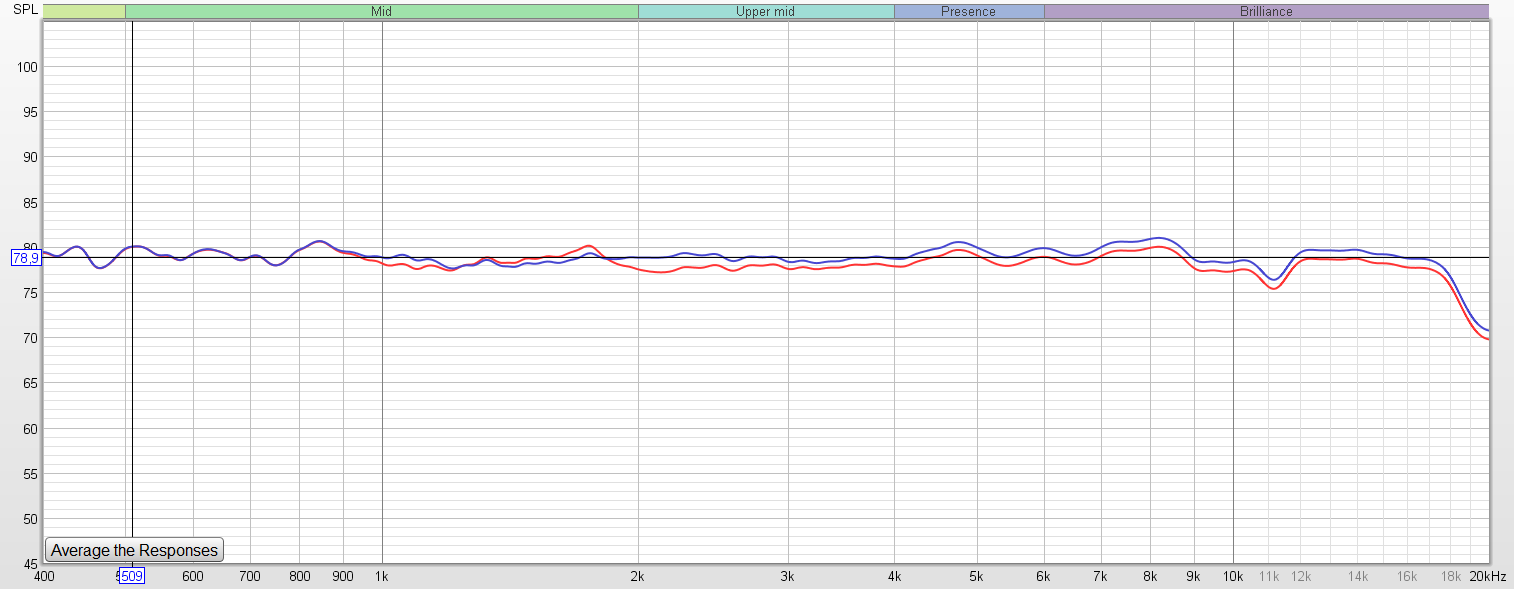Click the 6k frequency axis label
The image size is (1514, 589).
pyautogui.click(x=1044, y=577)
